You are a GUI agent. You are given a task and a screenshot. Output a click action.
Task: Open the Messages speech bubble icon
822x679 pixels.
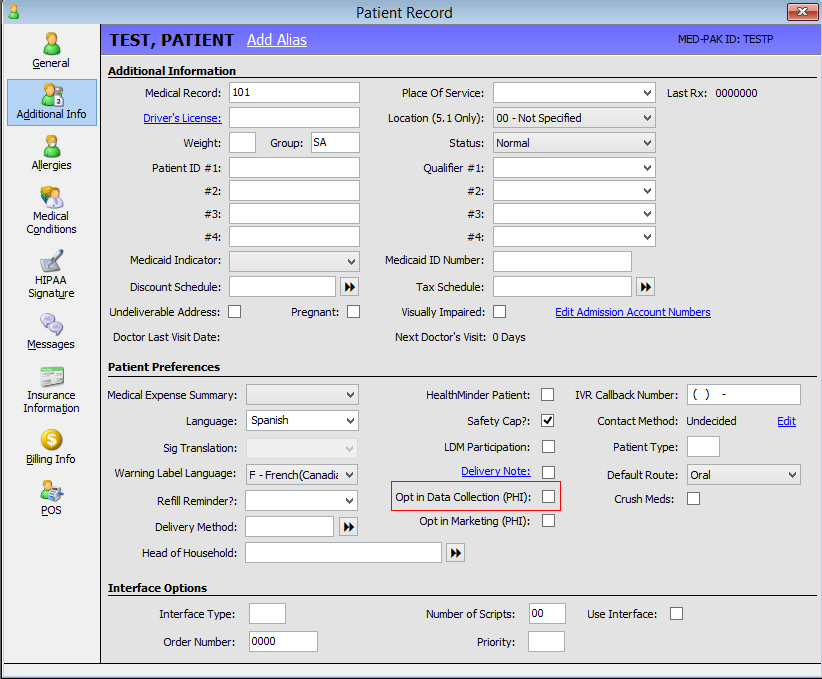tap(51, 325)
